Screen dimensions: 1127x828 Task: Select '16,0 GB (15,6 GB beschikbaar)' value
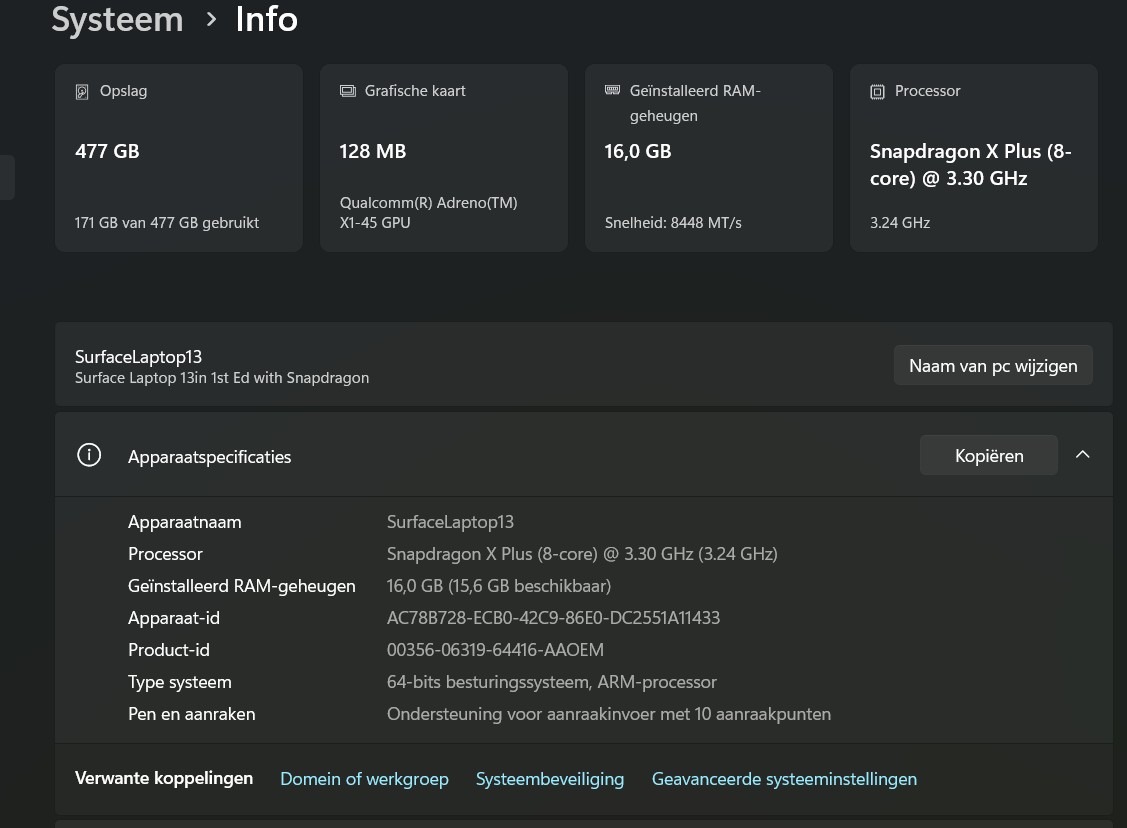pos(499,586)
